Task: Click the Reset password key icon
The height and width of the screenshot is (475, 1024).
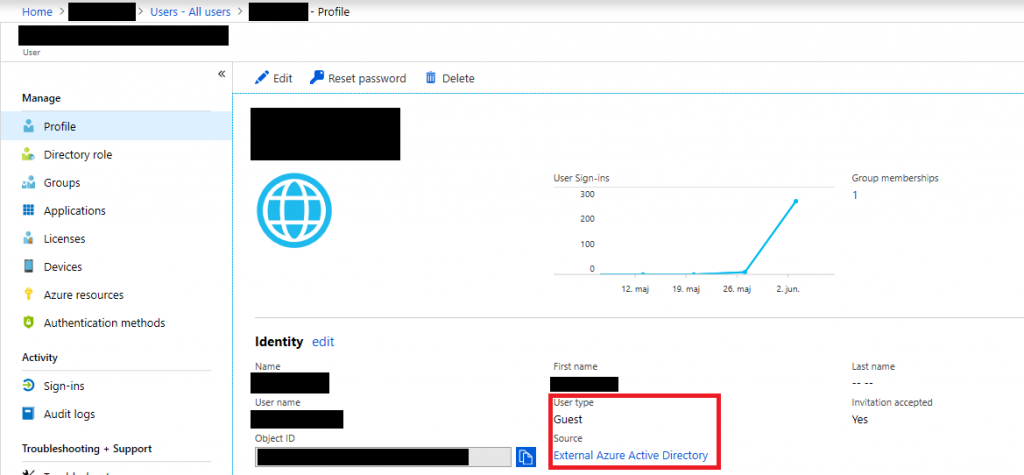Action: coord(317,78)
